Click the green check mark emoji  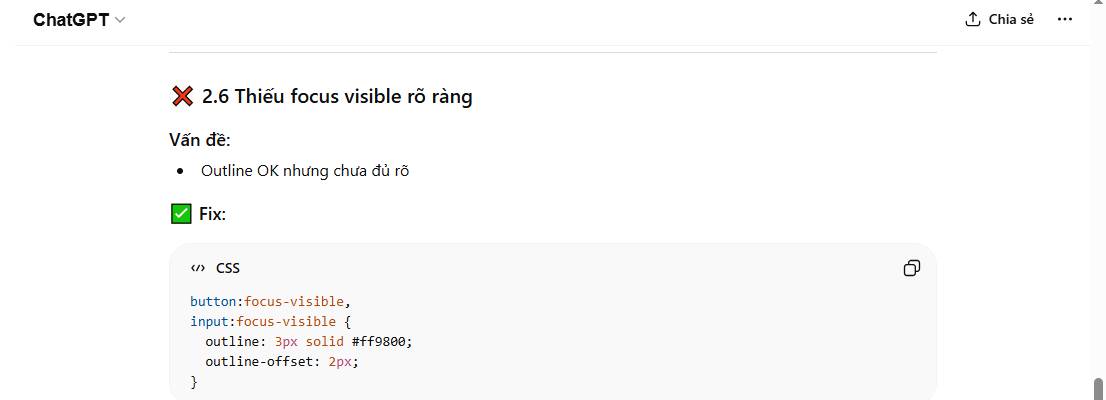point(181,213)
